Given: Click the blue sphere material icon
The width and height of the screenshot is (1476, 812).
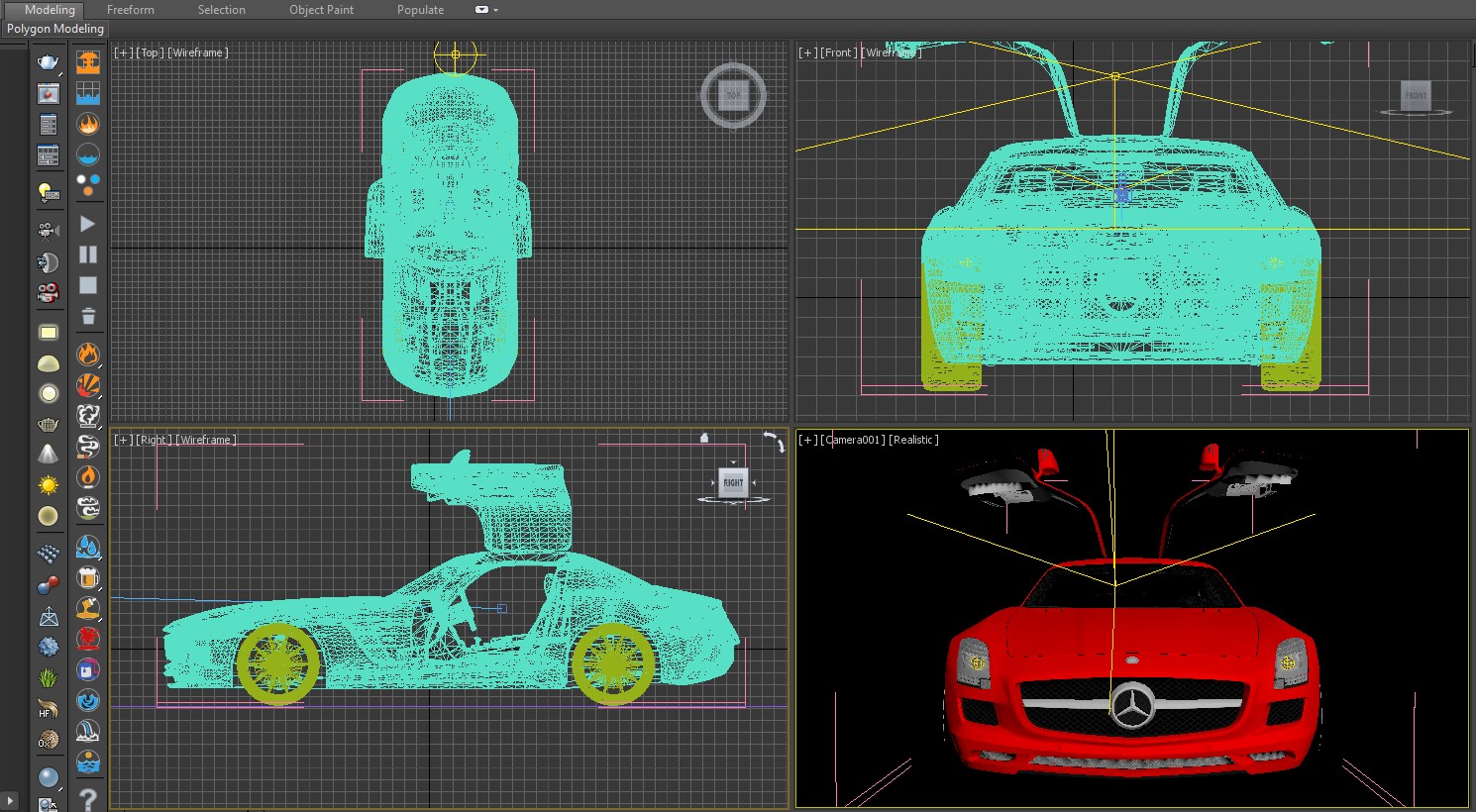Looking at the screenshot, I should (x=48, y=777).
